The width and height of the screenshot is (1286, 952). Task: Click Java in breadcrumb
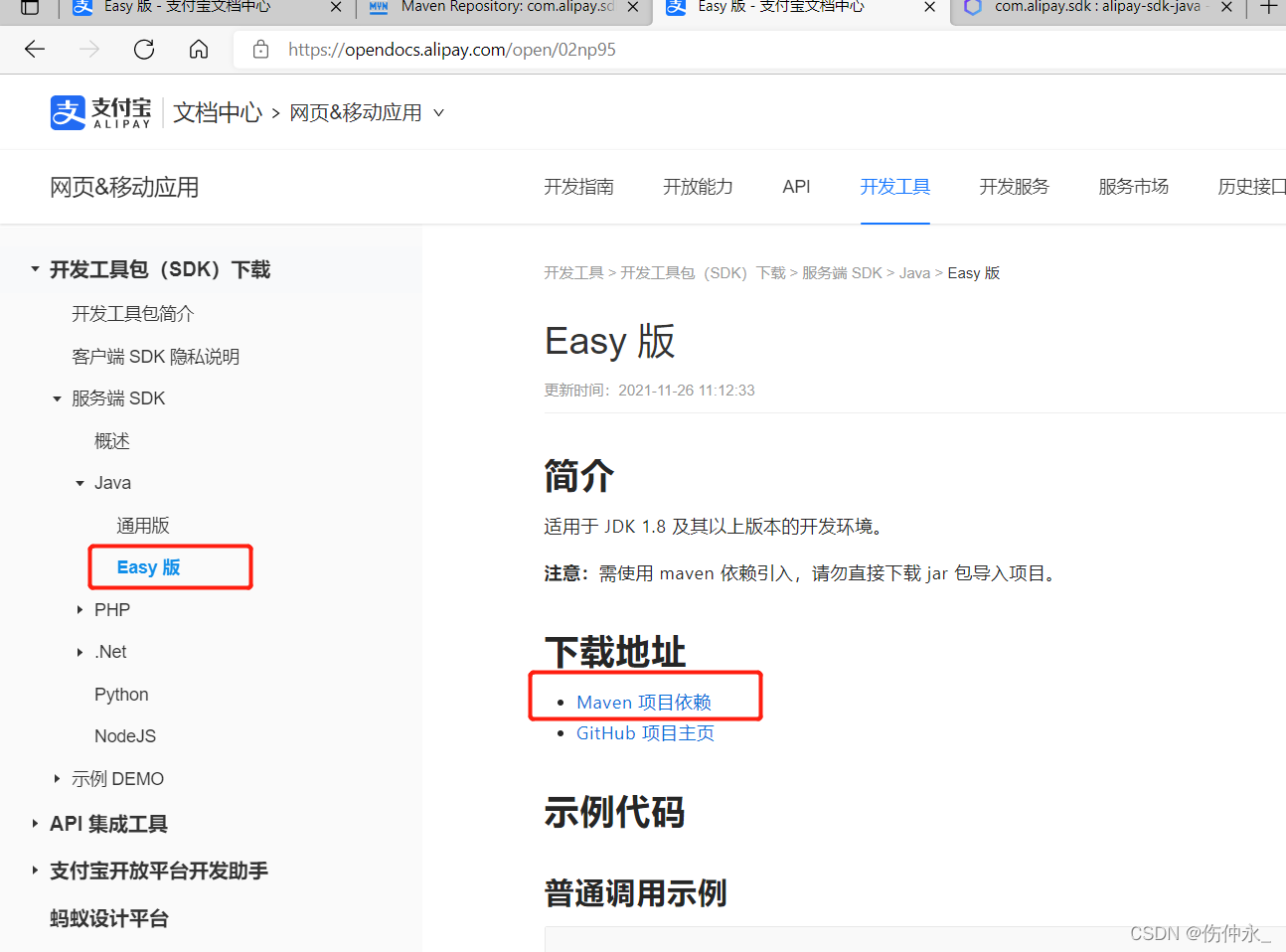[914, 273]
